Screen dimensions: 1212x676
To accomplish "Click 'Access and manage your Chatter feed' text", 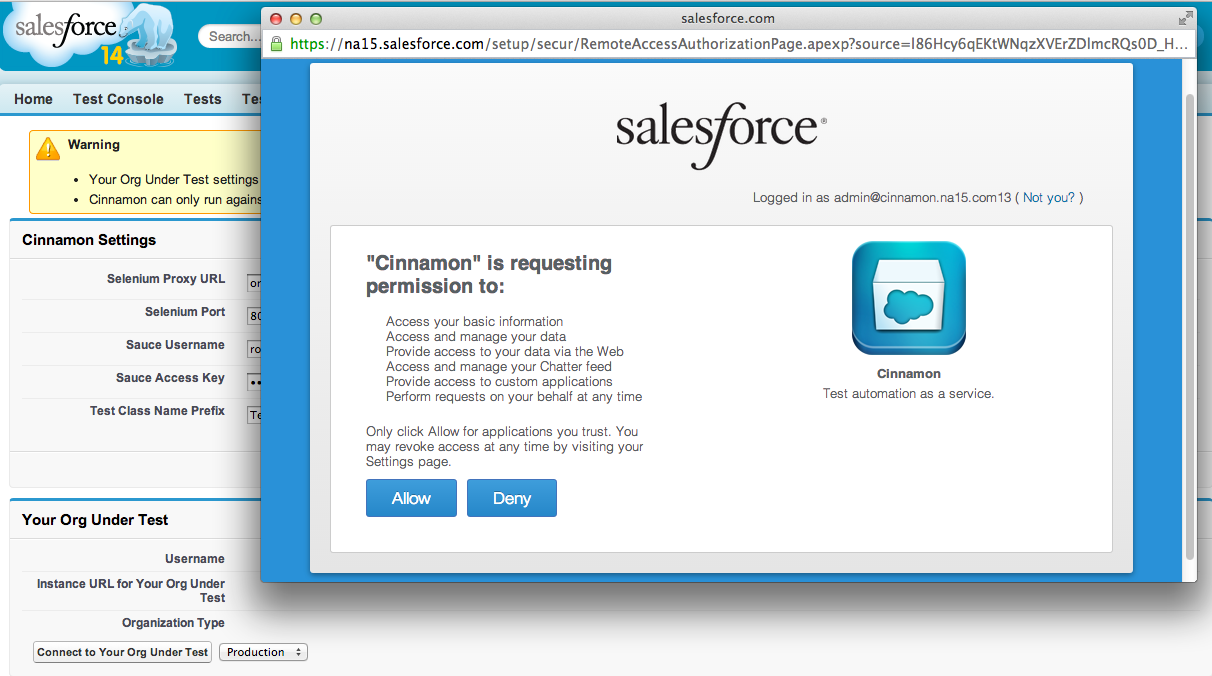I will pos(499,367).
